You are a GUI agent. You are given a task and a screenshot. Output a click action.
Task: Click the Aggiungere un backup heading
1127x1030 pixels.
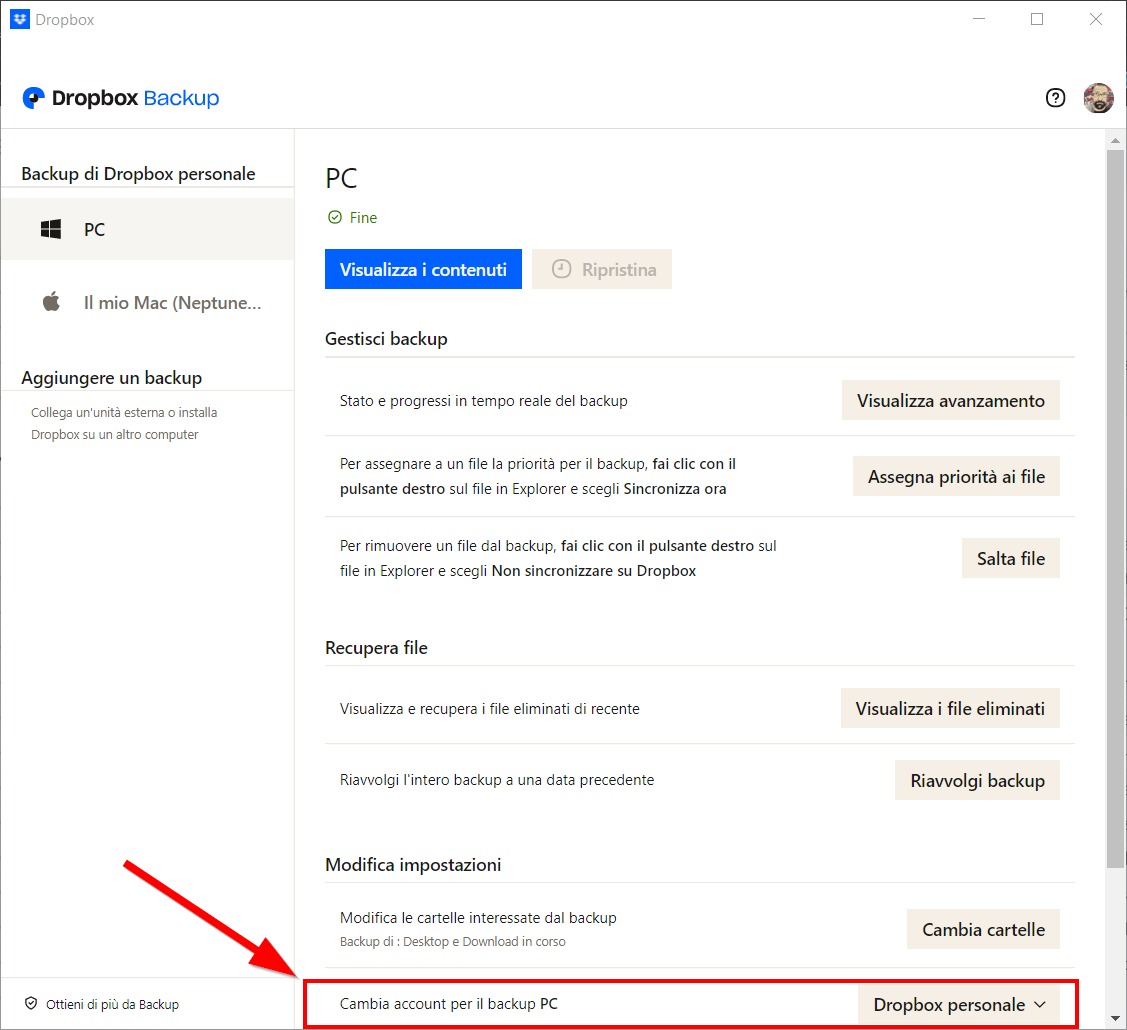[x=111, y=378]
